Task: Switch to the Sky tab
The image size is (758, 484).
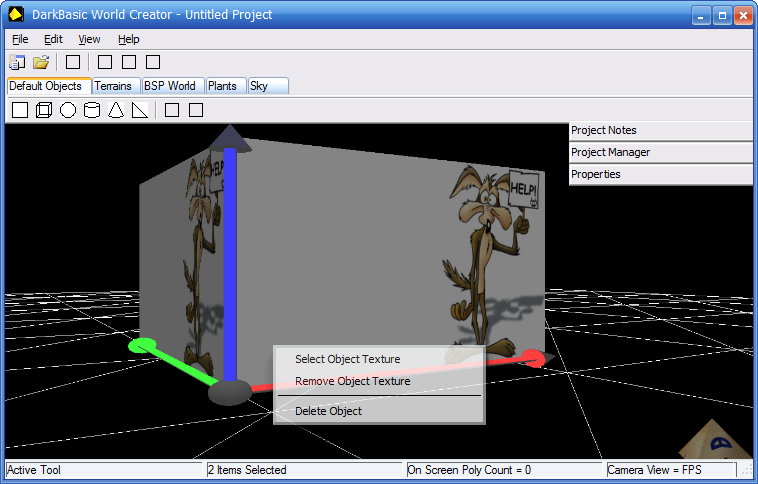Action: click(268, 86)
